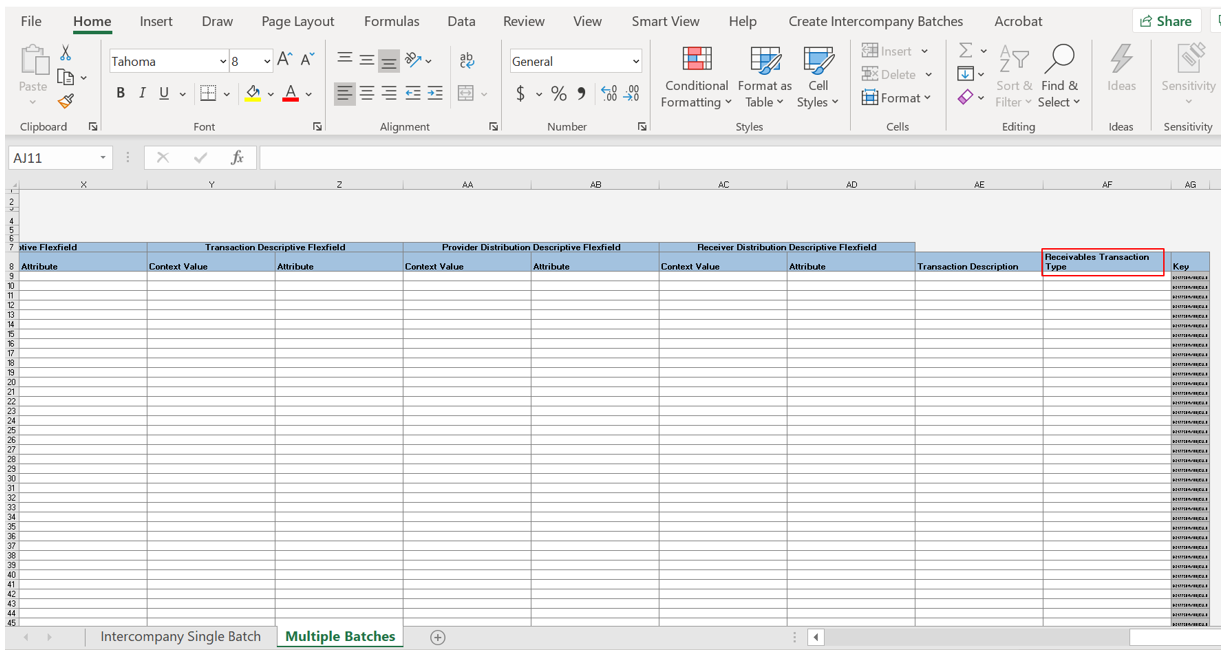Screen dimensions: 1224x650
Task: Add a new sheet plus icon
Action: (x=437, y=637)
